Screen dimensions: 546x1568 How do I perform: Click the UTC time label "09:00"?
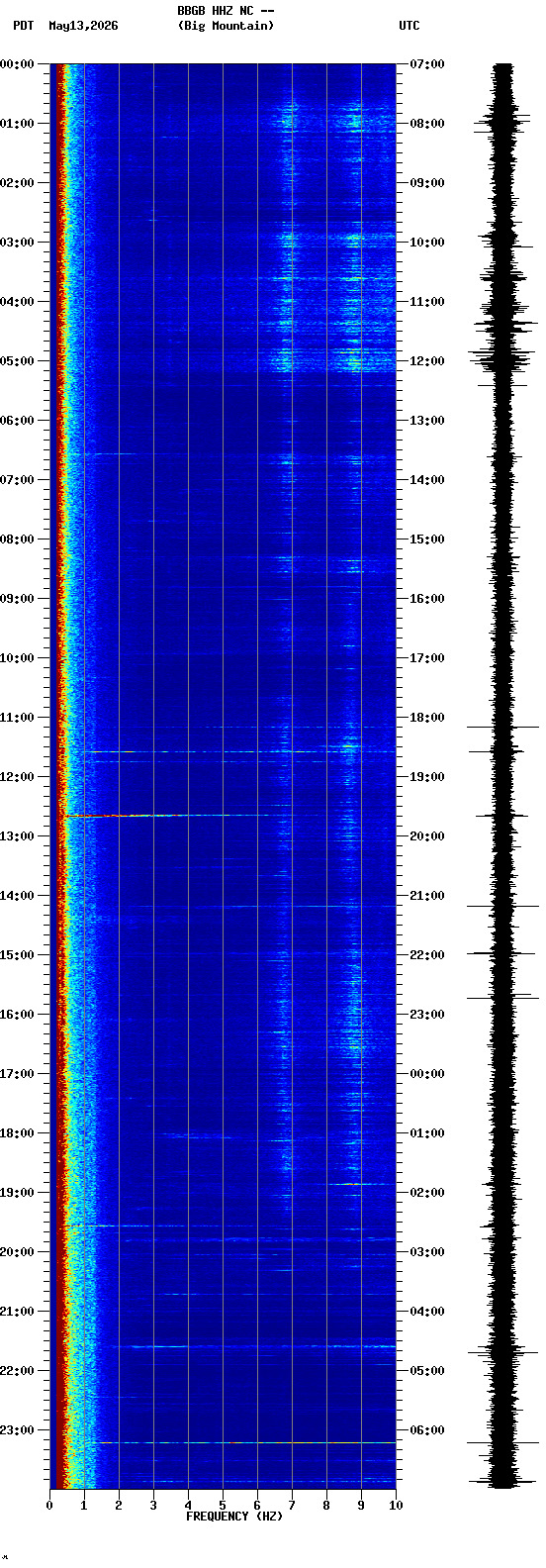pos(427,183)
